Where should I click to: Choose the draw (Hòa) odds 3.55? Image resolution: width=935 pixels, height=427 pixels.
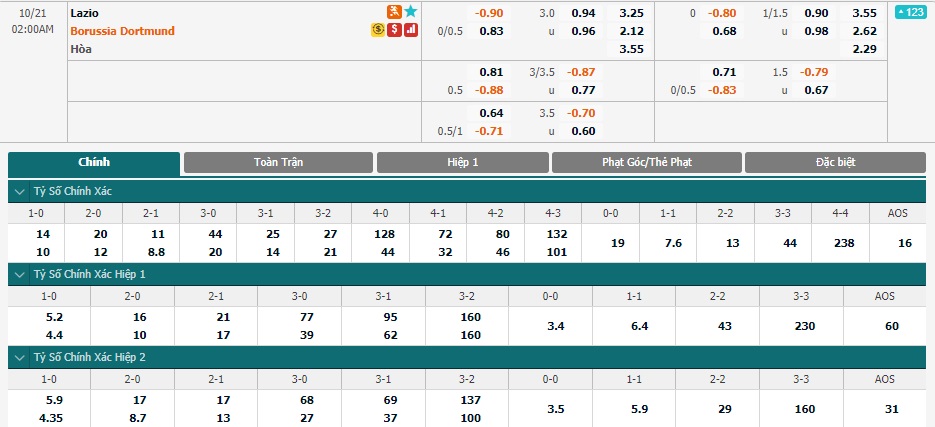coord(631,49)
